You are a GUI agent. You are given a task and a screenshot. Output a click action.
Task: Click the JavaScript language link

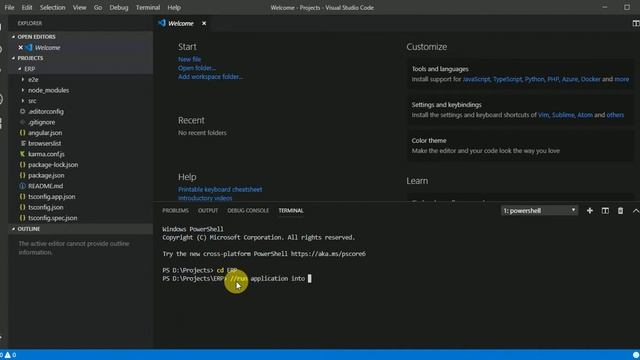(x=476, y=79)
